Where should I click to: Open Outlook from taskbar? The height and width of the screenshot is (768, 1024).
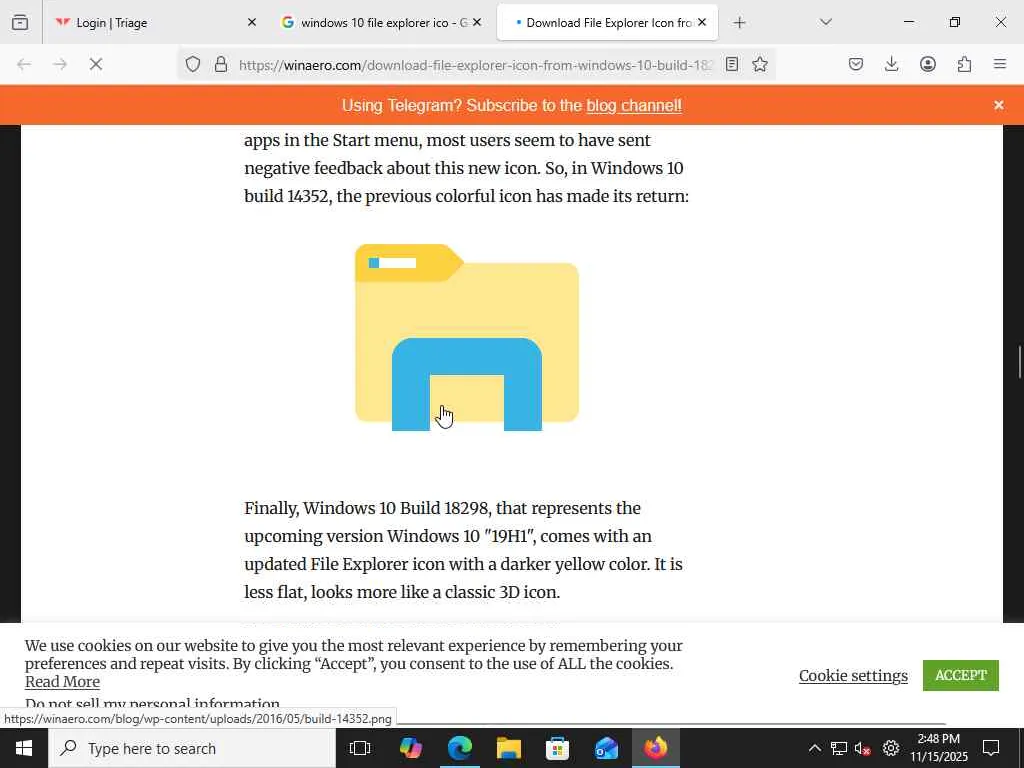click(607, 748)
